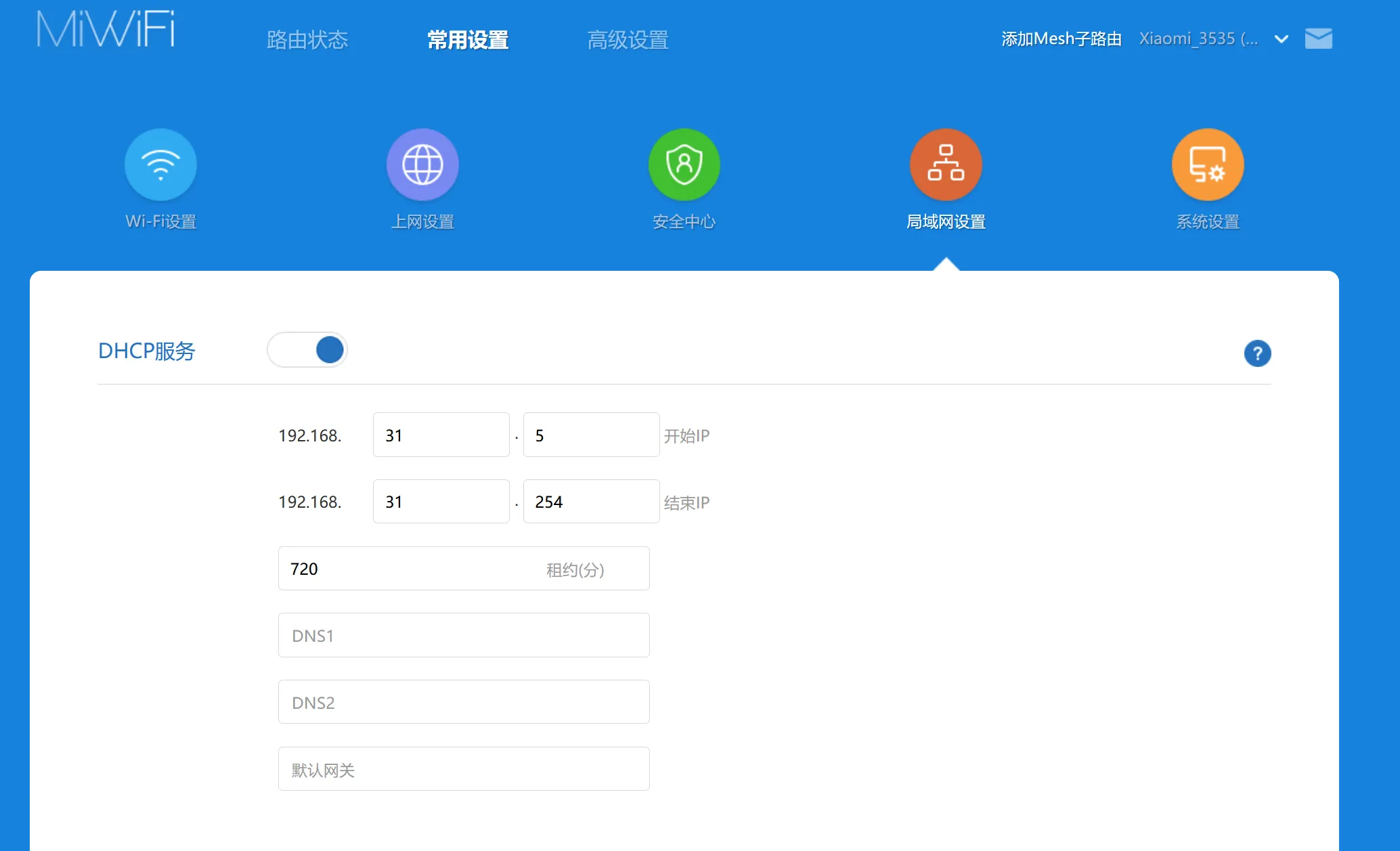Switch to the 路由状态 tab
This screenshot has height=851, width=1400.
[307, 40]
